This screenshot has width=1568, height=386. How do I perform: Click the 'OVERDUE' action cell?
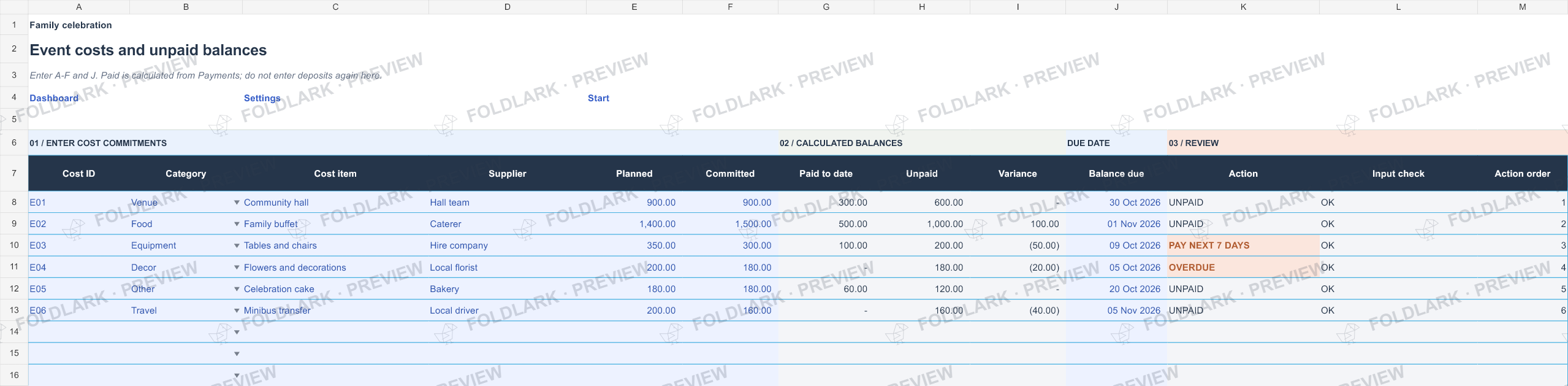(x=1243, y=268)
